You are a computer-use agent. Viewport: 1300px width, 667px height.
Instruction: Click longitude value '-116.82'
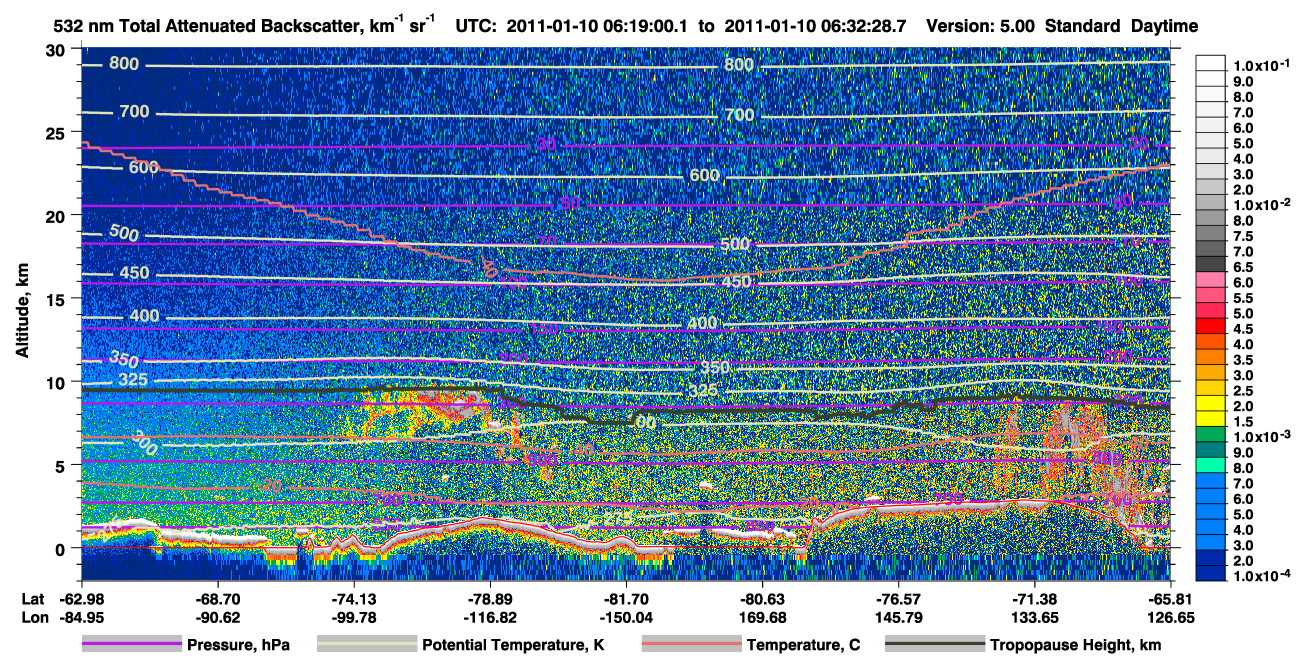pos(490,617)
